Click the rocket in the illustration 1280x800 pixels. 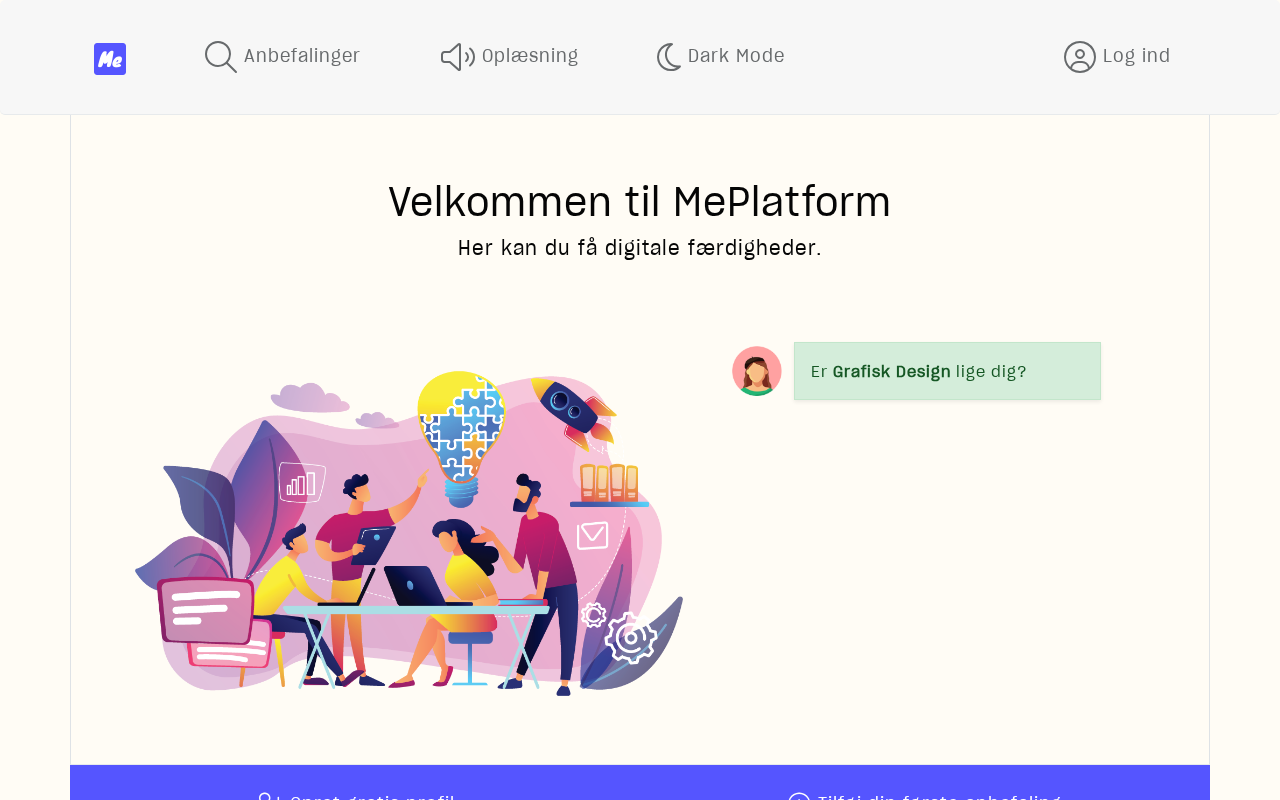pos(573,411)
